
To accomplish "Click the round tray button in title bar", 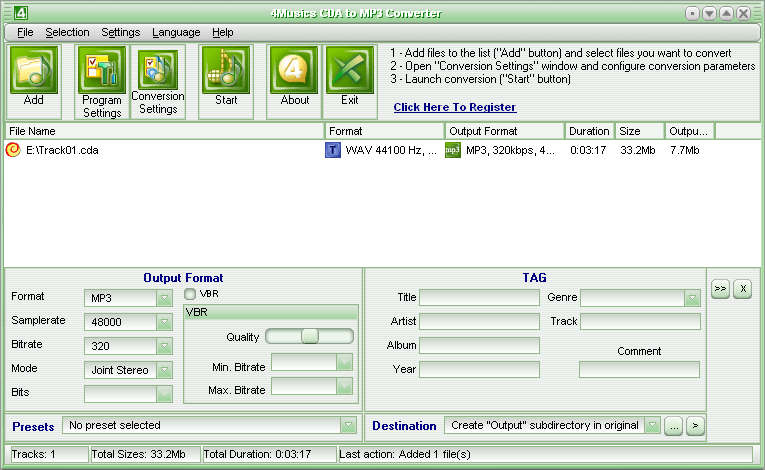I will [x=692, y=13].
